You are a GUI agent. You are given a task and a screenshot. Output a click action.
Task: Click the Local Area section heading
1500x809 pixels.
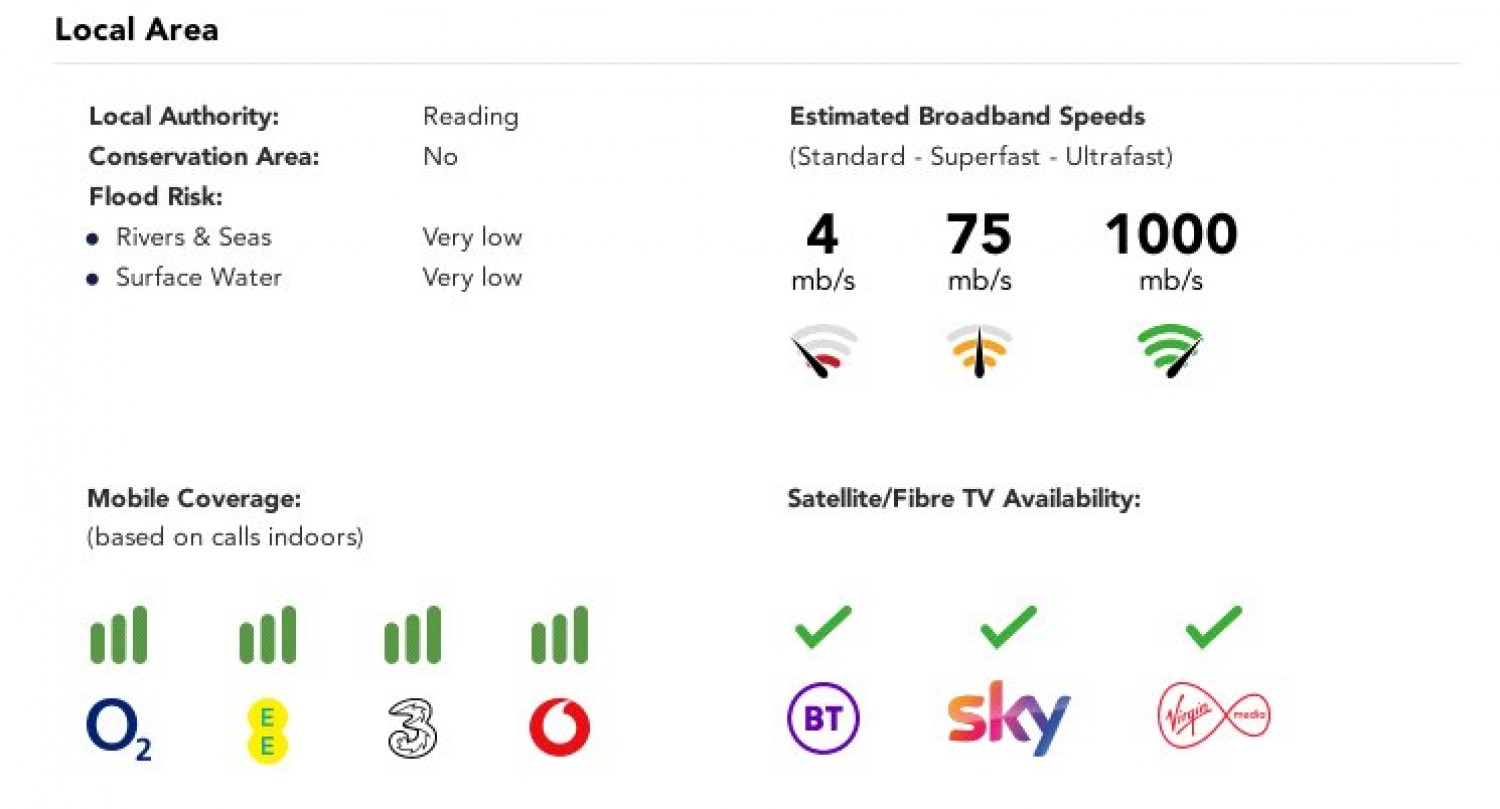pyautogui.click(x=136, y=30)
